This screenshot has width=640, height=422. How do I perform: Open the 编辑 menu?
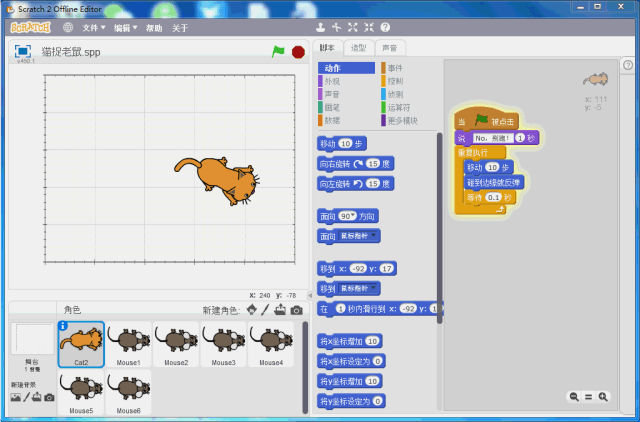pos(125,28)
